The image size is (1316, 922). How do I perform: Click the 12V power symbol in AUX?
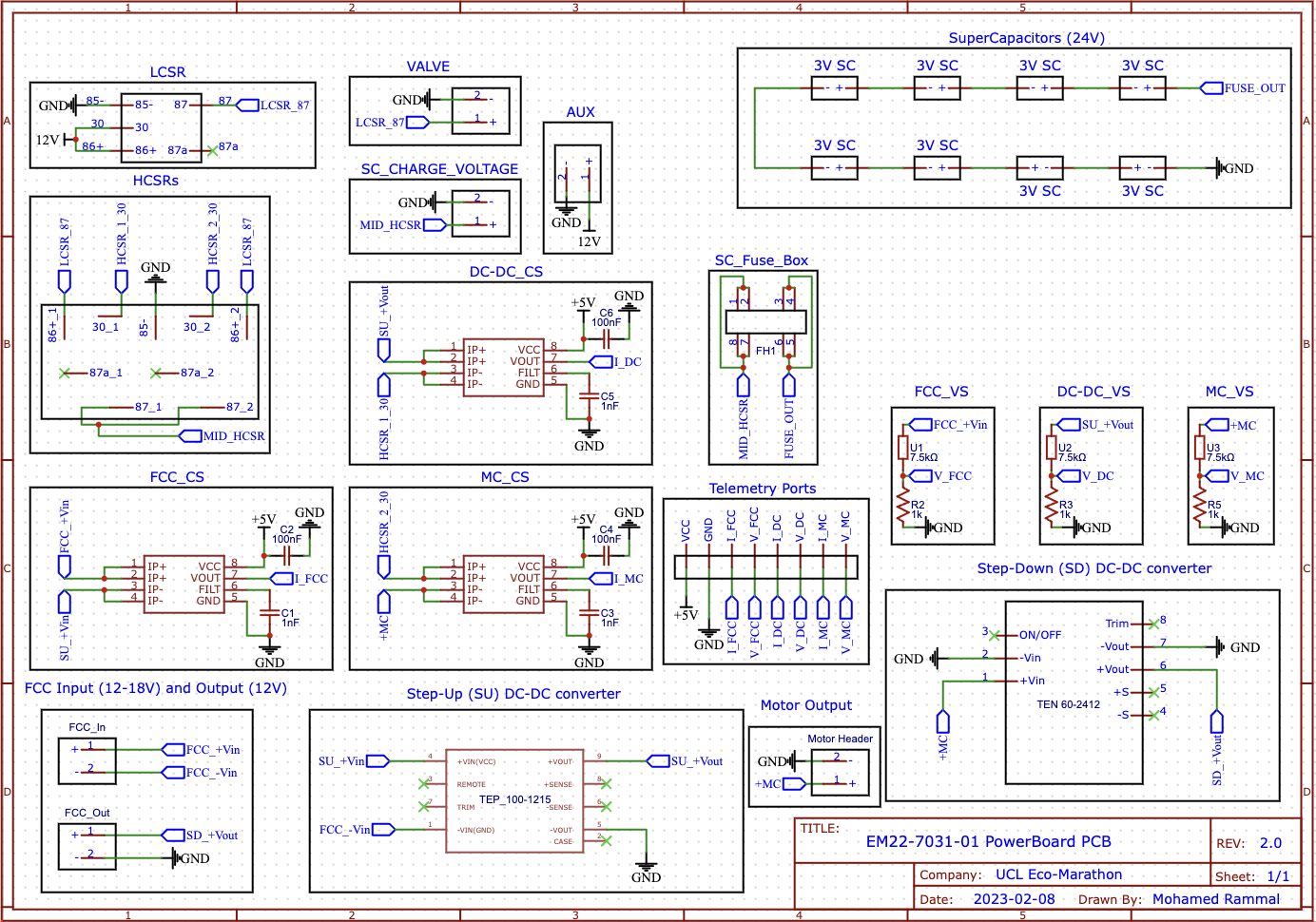pyautogui.click(x=590, y=237)
